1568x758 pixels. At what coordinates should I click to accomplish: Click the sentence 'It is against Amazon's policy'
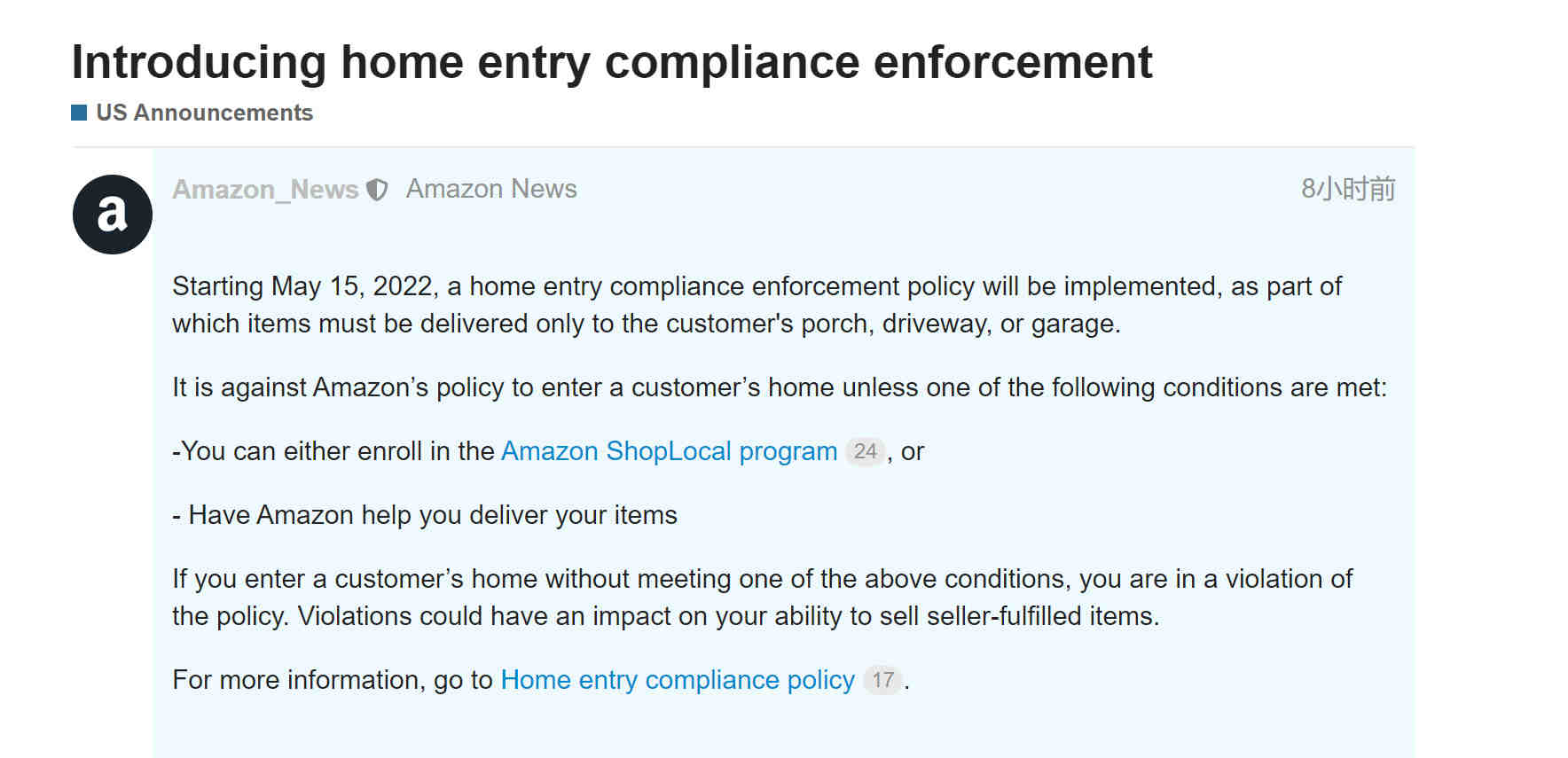click(779, 387)
